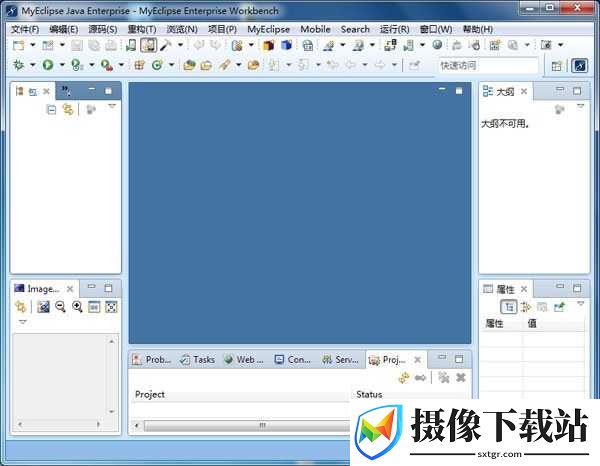
Task: Select the Web ... tab in the bottom panel
Action: coord(244,360)
